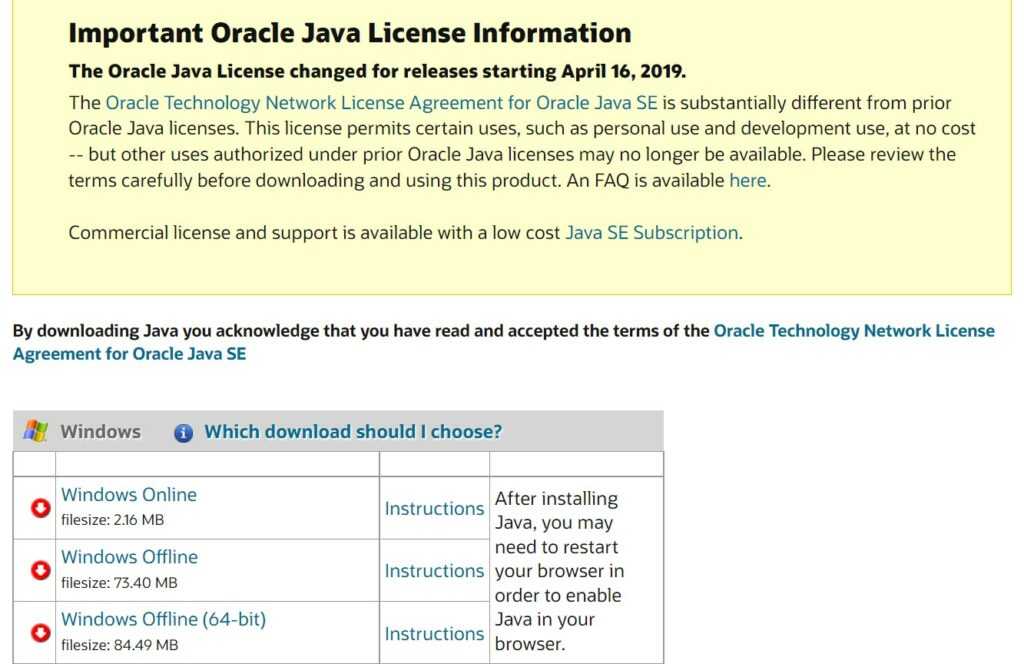Click the 'filesize: 2.16 MB' text
Screen dimensions: 1024x664
point(112,520)
